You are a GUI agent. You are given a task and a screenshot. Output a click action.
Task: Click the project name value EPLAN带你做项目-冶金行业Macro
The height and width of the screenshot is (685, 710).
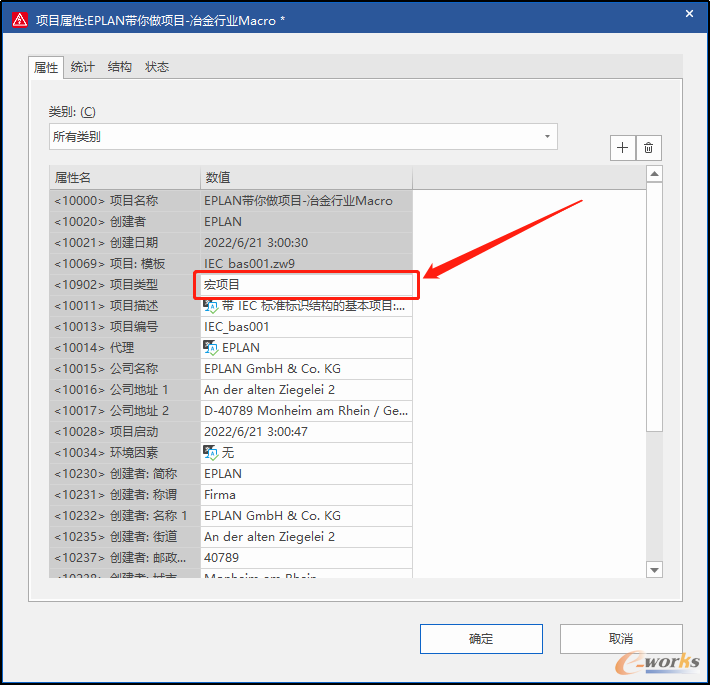307,201
